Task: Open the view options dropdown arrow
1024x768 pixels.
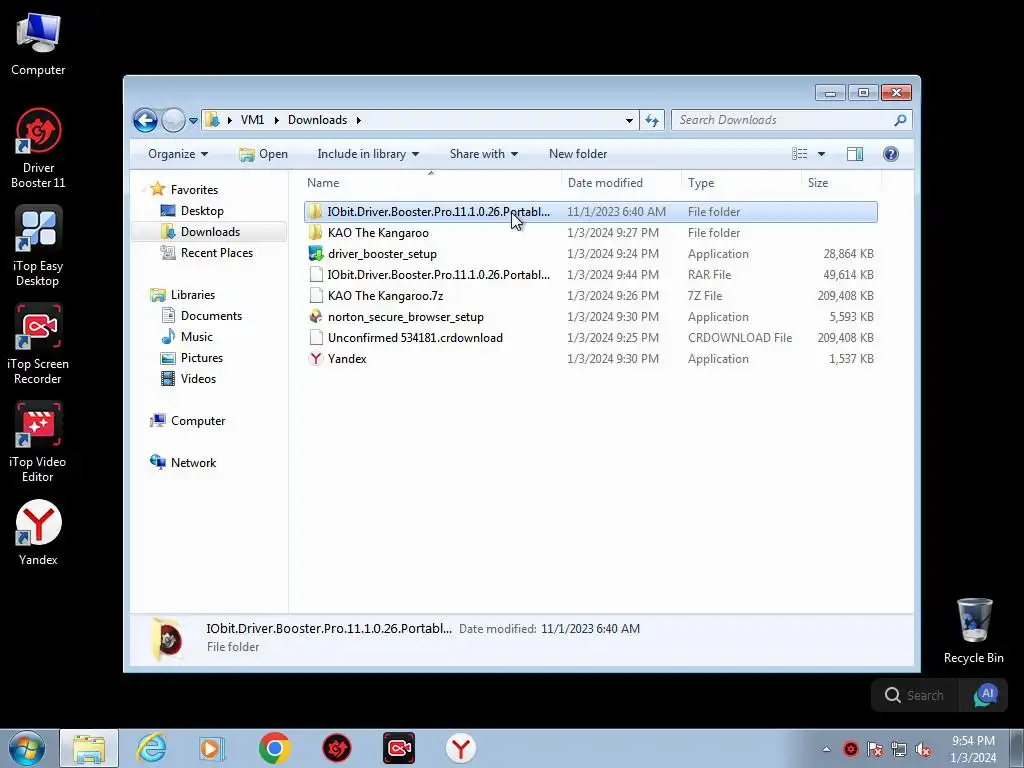Action: 822,153
